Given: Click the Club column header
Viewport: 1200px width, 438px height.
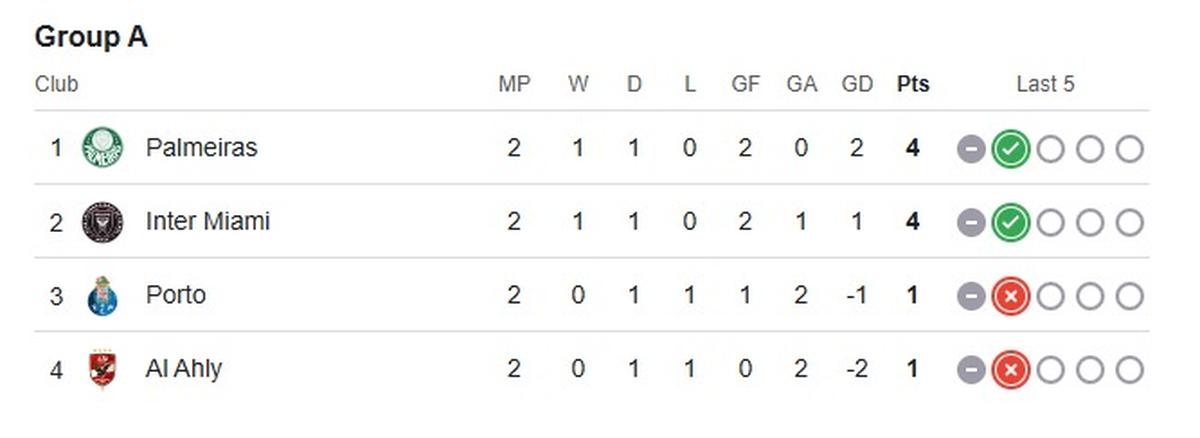Looking at the screenshot, I should [56, 85].
